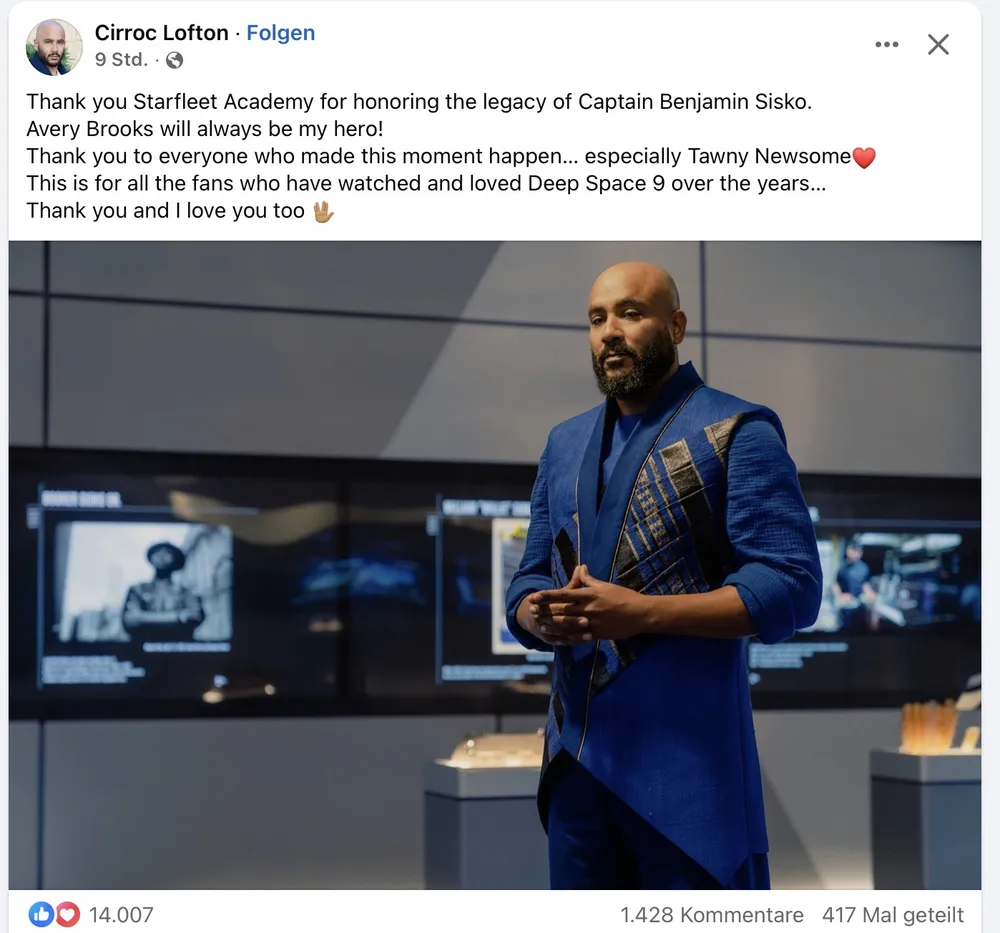Click the Vulcan salute hand emoji

[x=323, y=211]
